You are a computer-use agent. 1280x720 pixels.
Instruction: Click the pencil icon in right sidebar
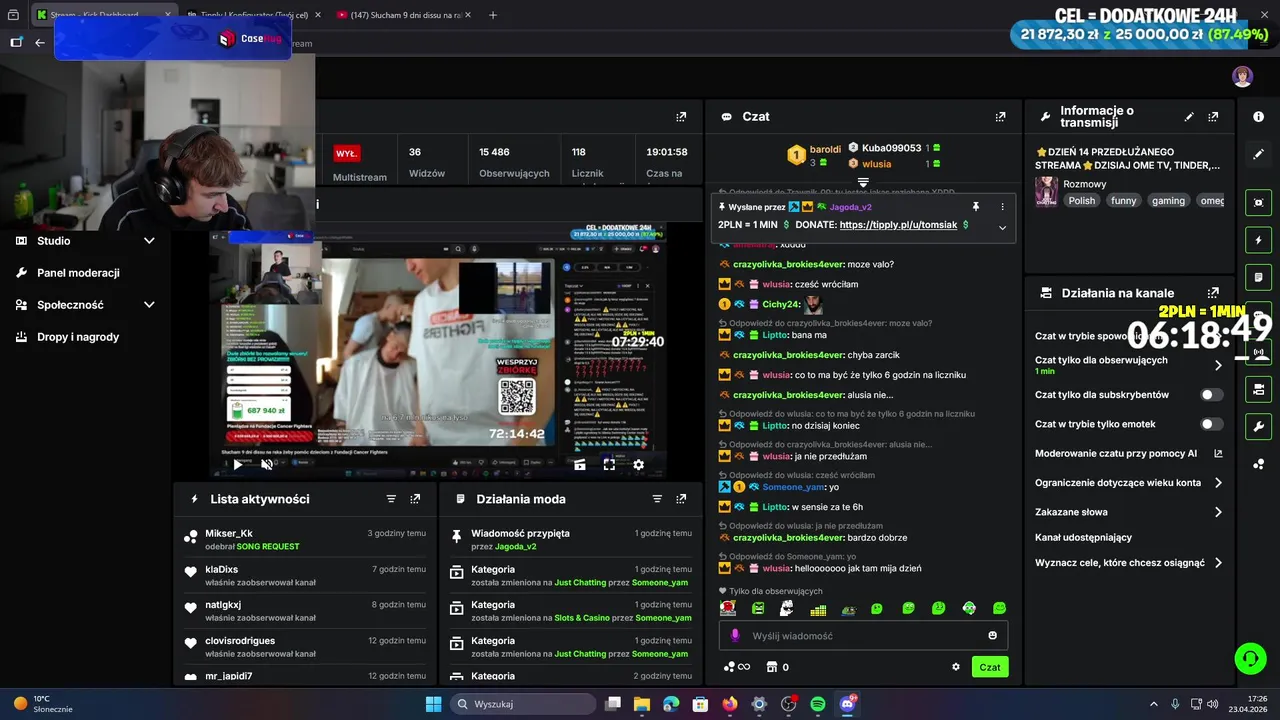pos(1258,154)
